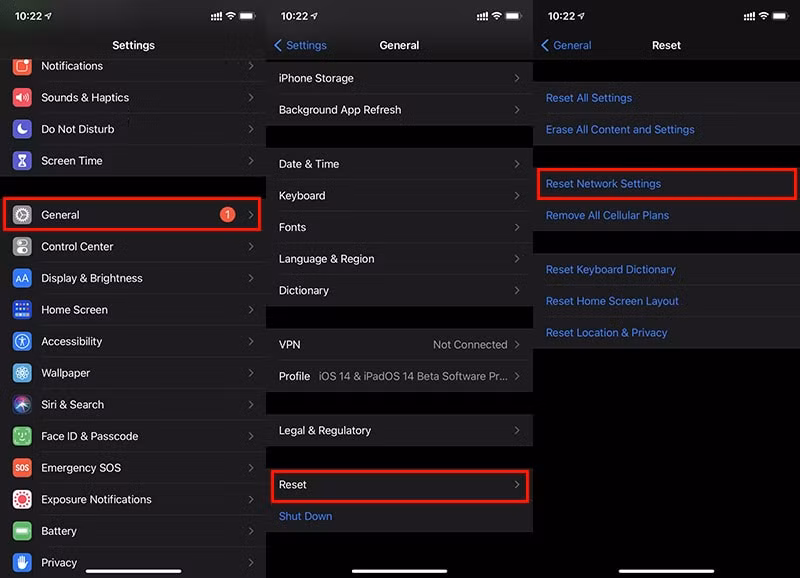Open the VPN Not Connected row
Screen dimensions: 800x578
point(399,344)
